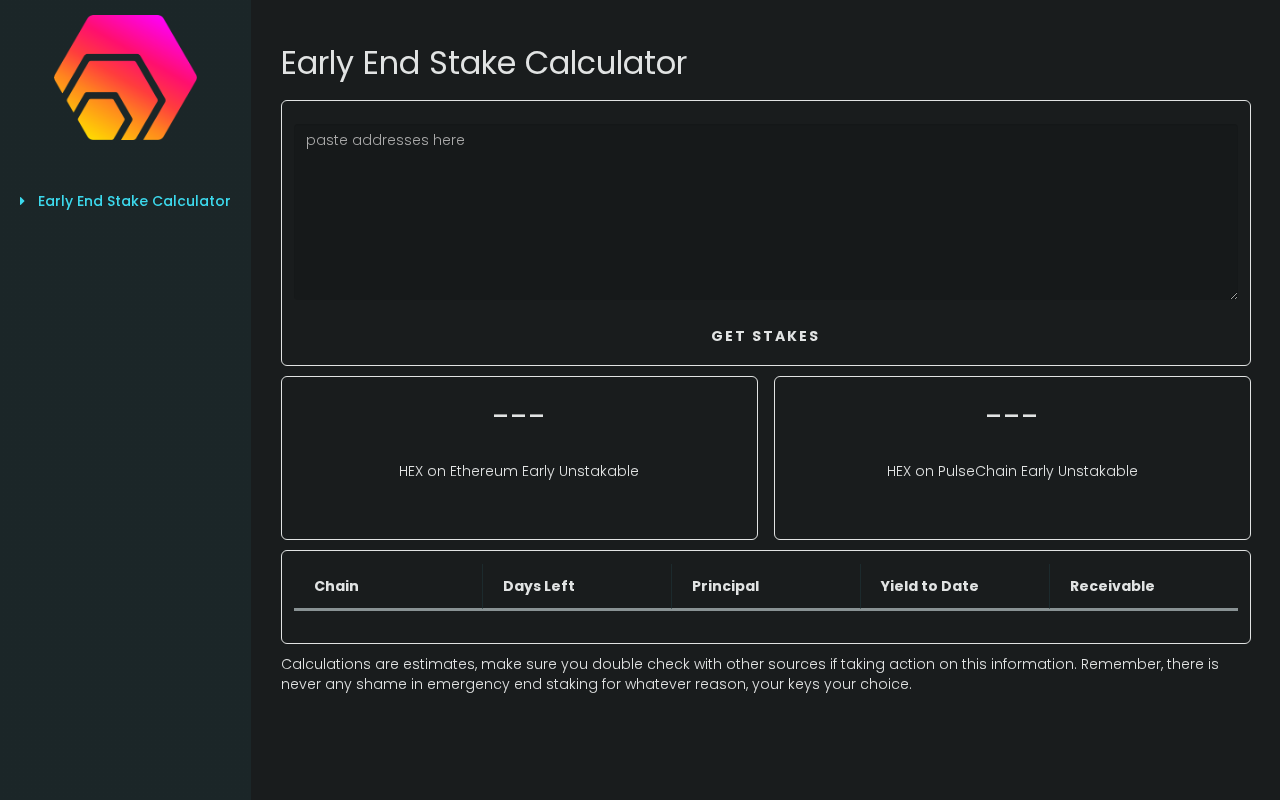
Task: Click the caret arrow beside the sidebar link
Action: point(22,201)
